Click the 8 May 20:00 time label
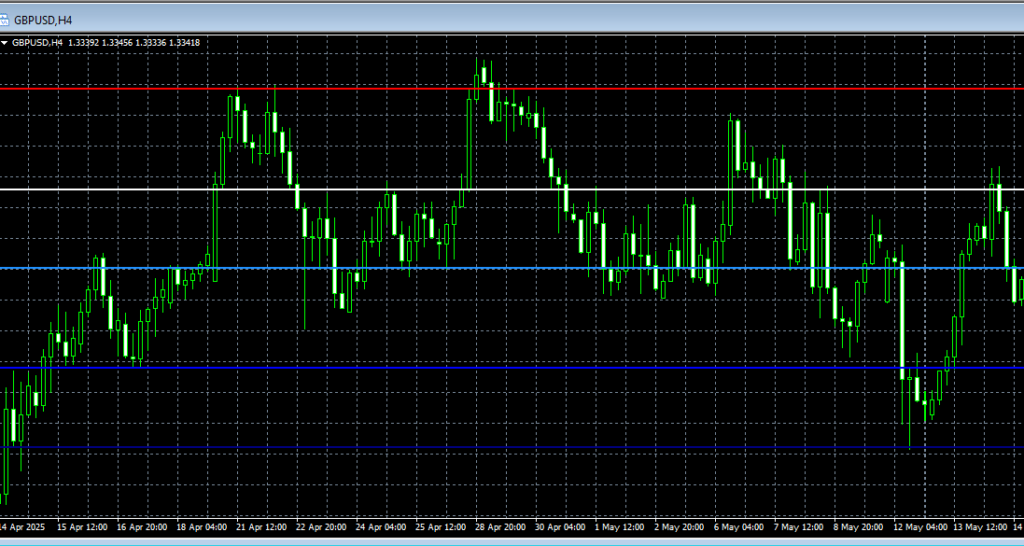 pyautogui.click(x=858, y=527)
